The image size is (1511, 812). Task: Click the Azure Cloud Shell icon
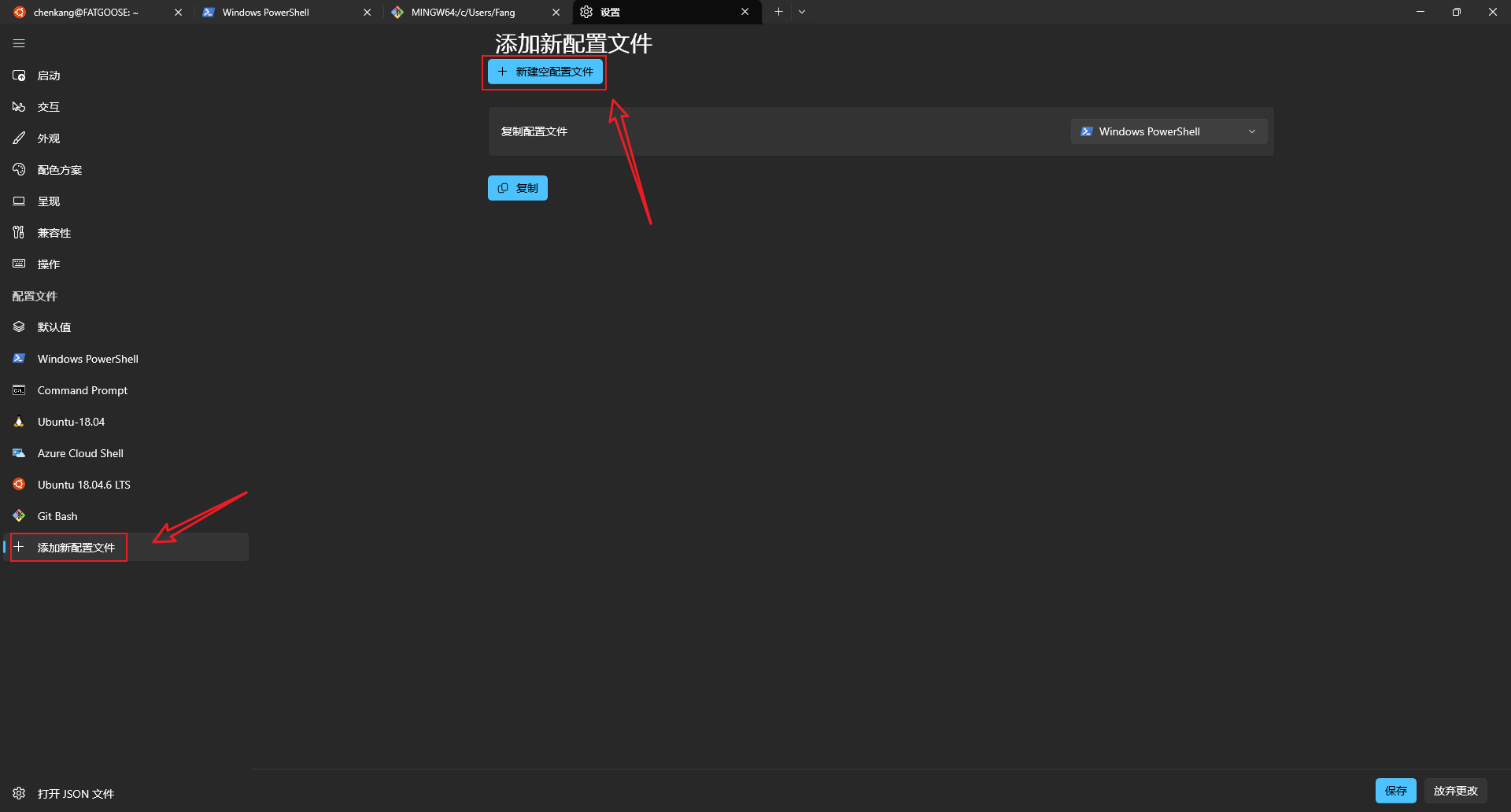[19, 453]
